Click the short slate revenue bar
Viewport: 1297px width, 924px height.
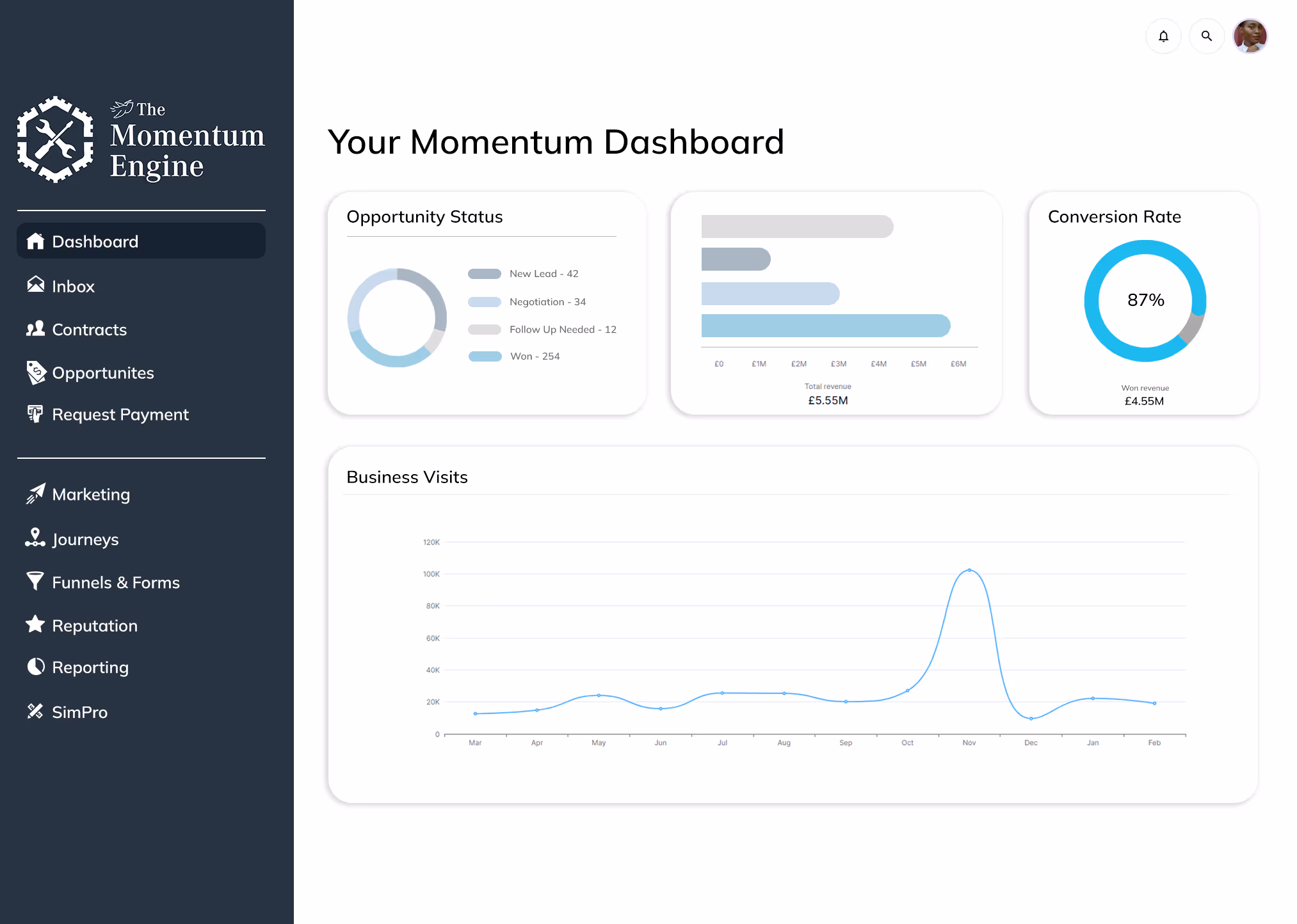[x=736, y=259]
